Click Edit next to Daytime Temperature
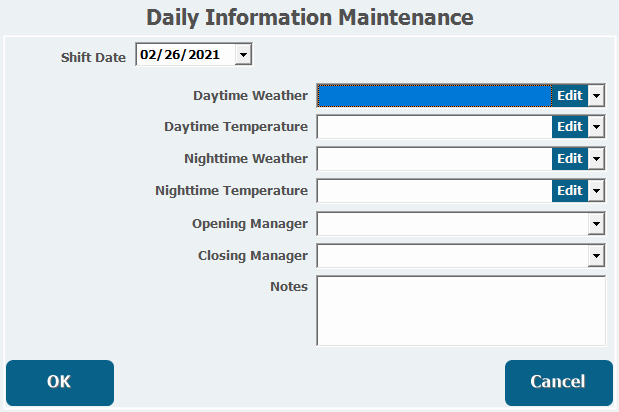 point(570,127)
